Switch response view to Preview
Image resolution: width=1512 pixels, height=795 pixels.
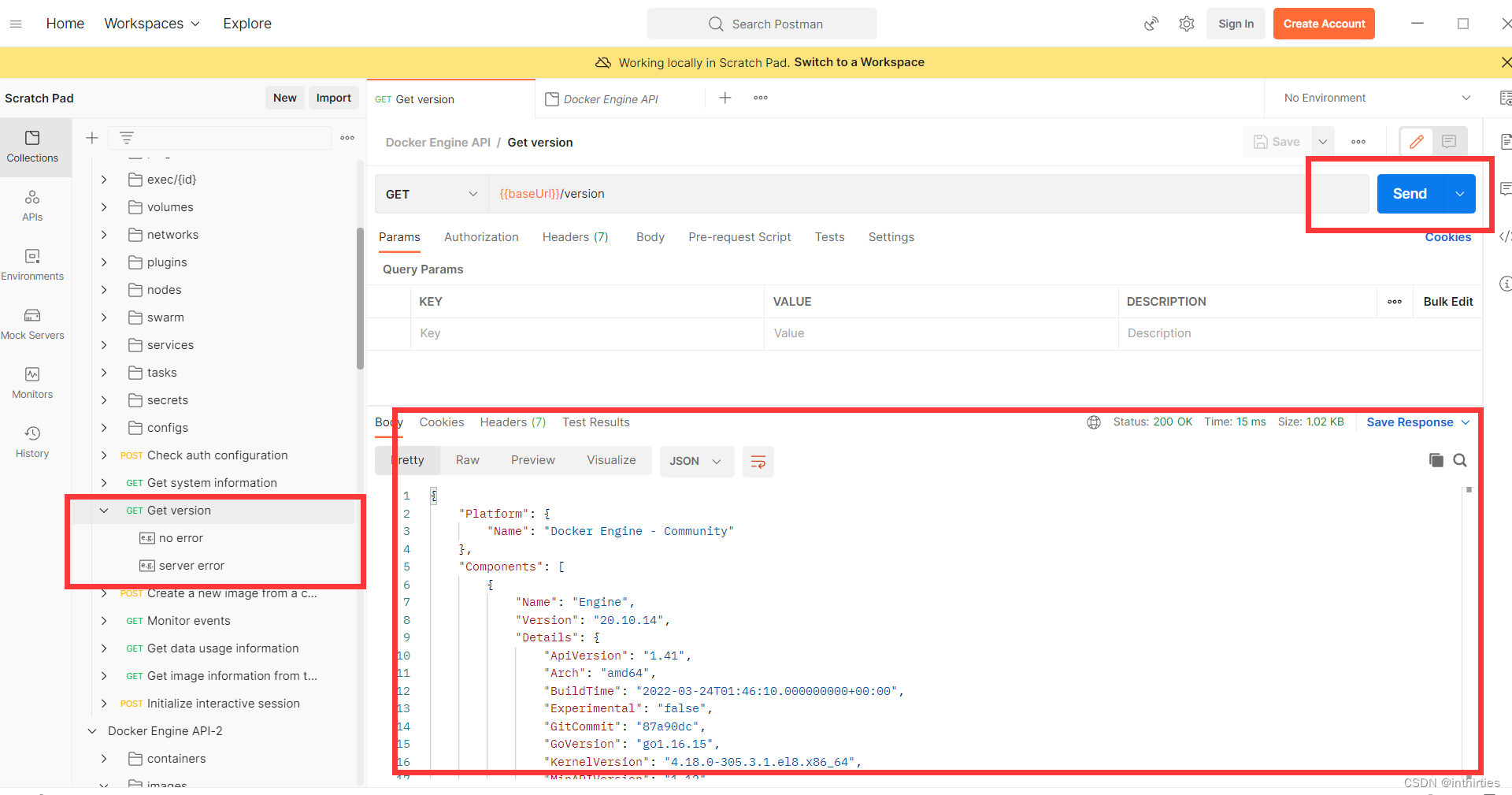[532, 460]
